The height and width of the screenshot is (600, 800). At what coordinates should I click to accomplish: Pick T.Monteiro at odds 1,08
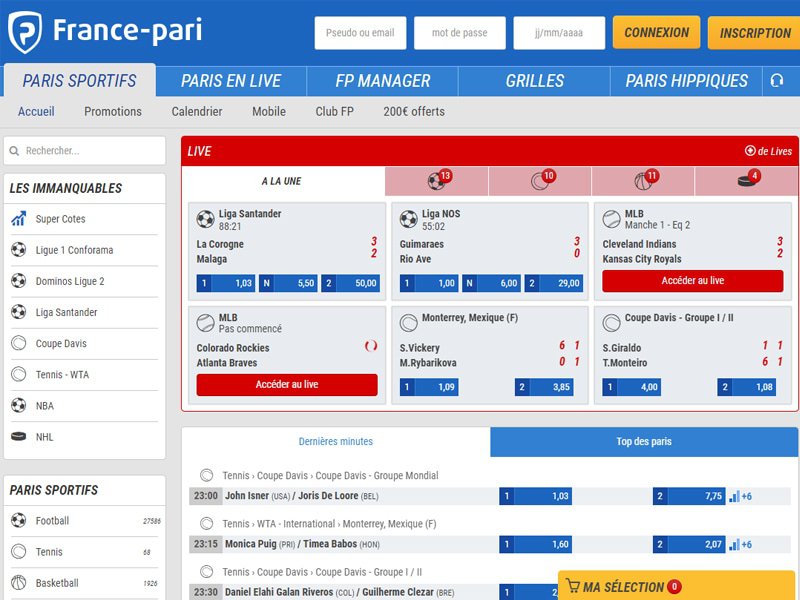click(x=747, y=387)
